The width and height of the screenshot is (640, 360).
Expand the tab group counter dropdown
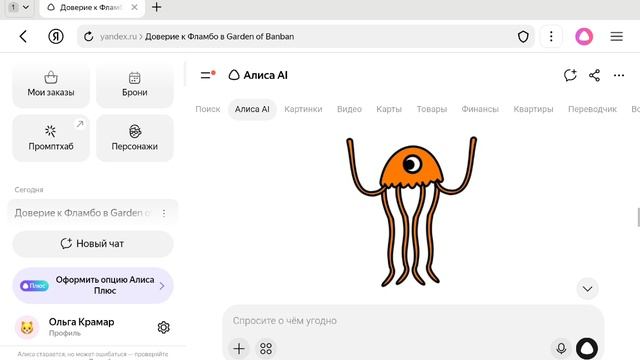[x=19, y=7]
